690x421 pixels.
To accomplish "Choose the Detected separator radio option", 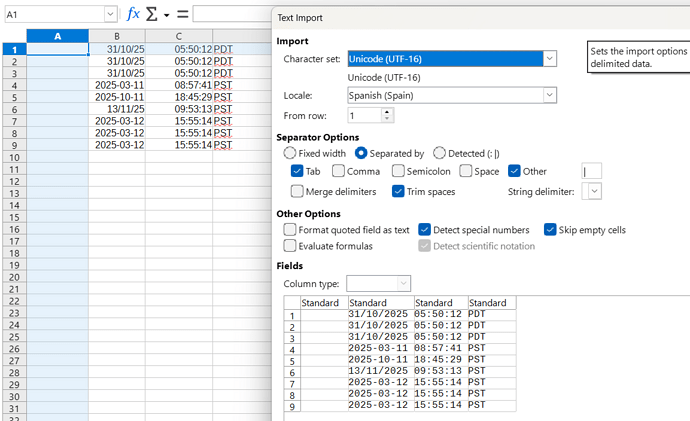I will click(x=440, y=153).
